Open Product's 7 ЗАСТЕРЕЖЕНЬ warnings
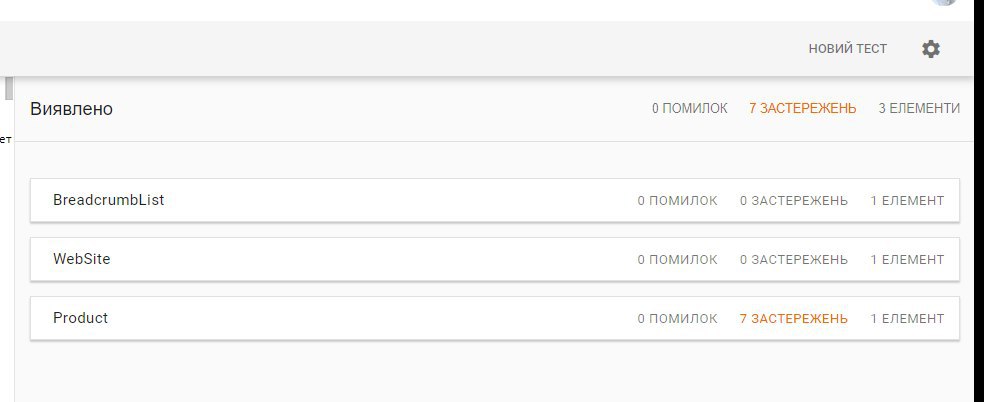The width and height of the screenshot is (984, 402). (793, 319)
